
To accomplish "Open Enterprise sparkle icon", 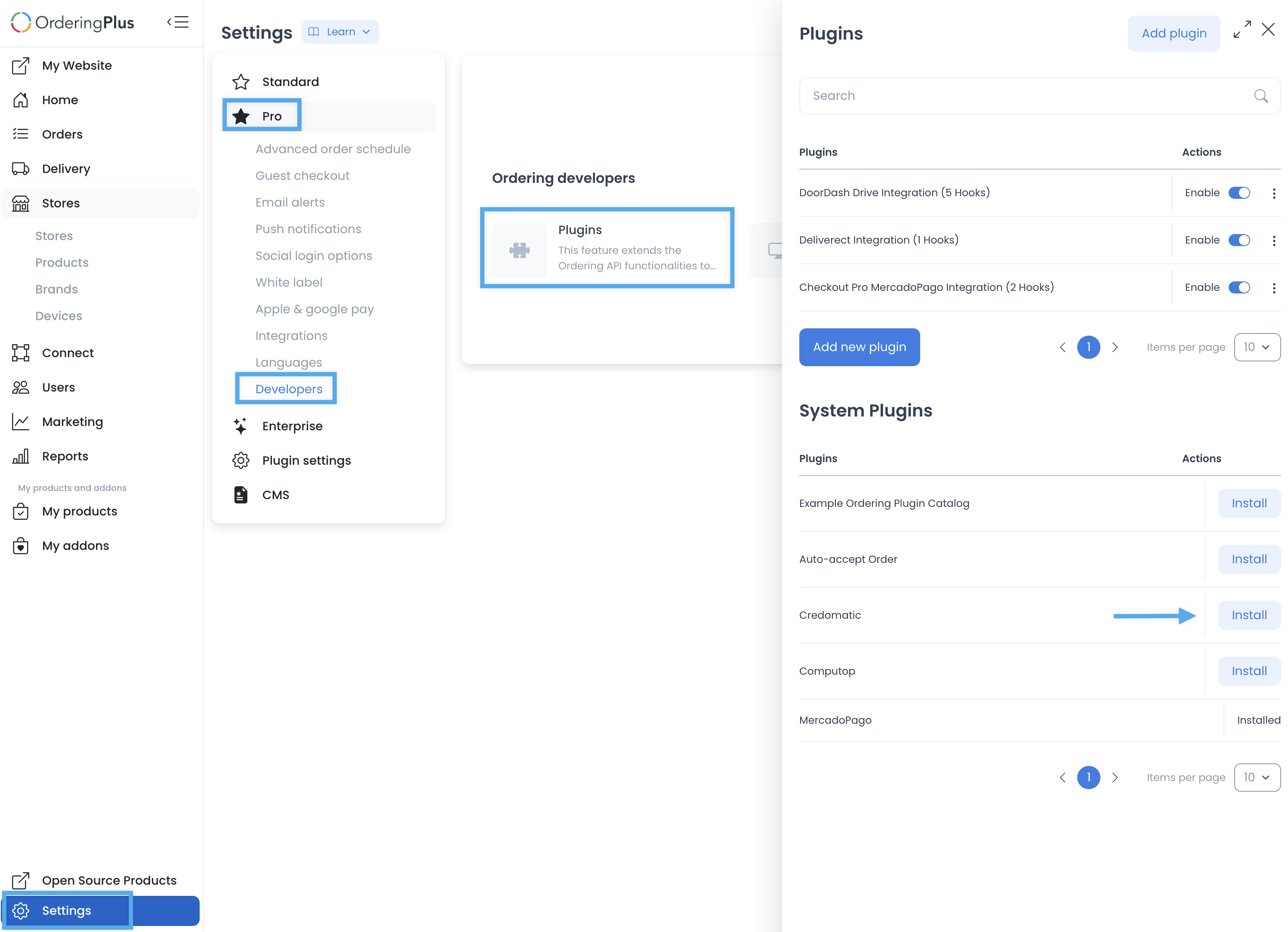I will (240, 426).
